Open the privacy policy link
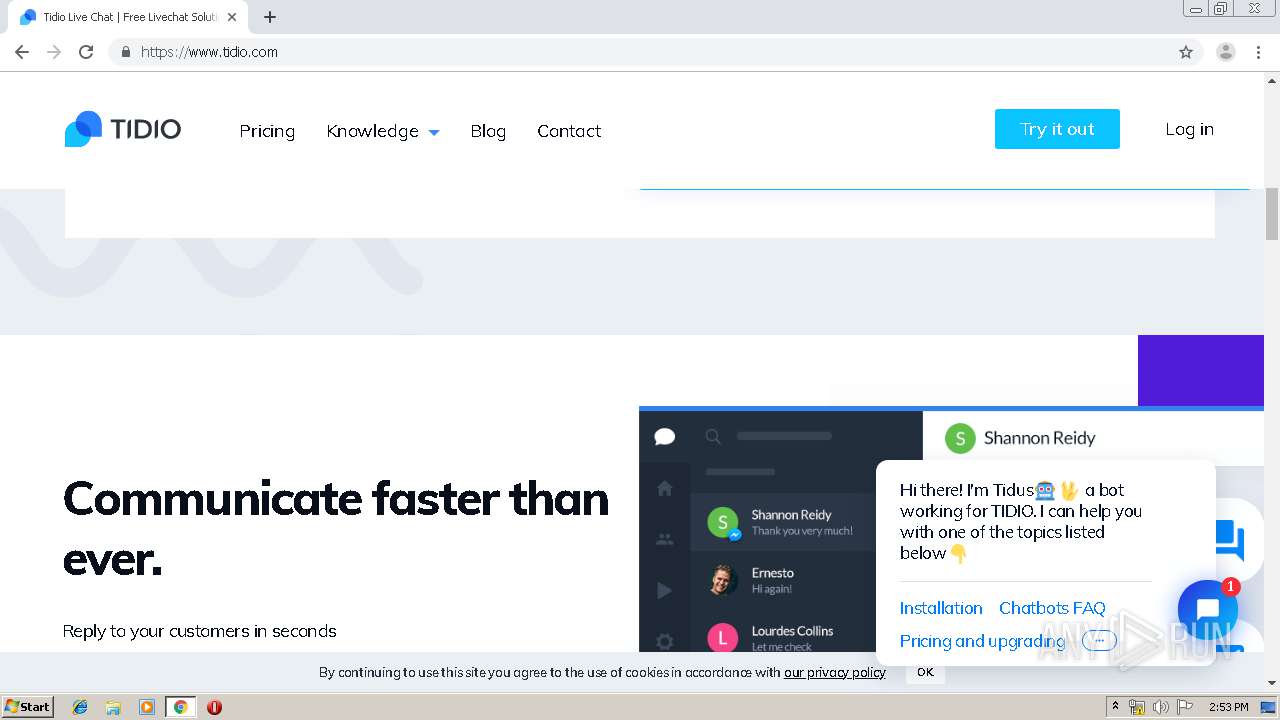Image resolution: width=1280 pixels, height=720 pixels. 834,672
